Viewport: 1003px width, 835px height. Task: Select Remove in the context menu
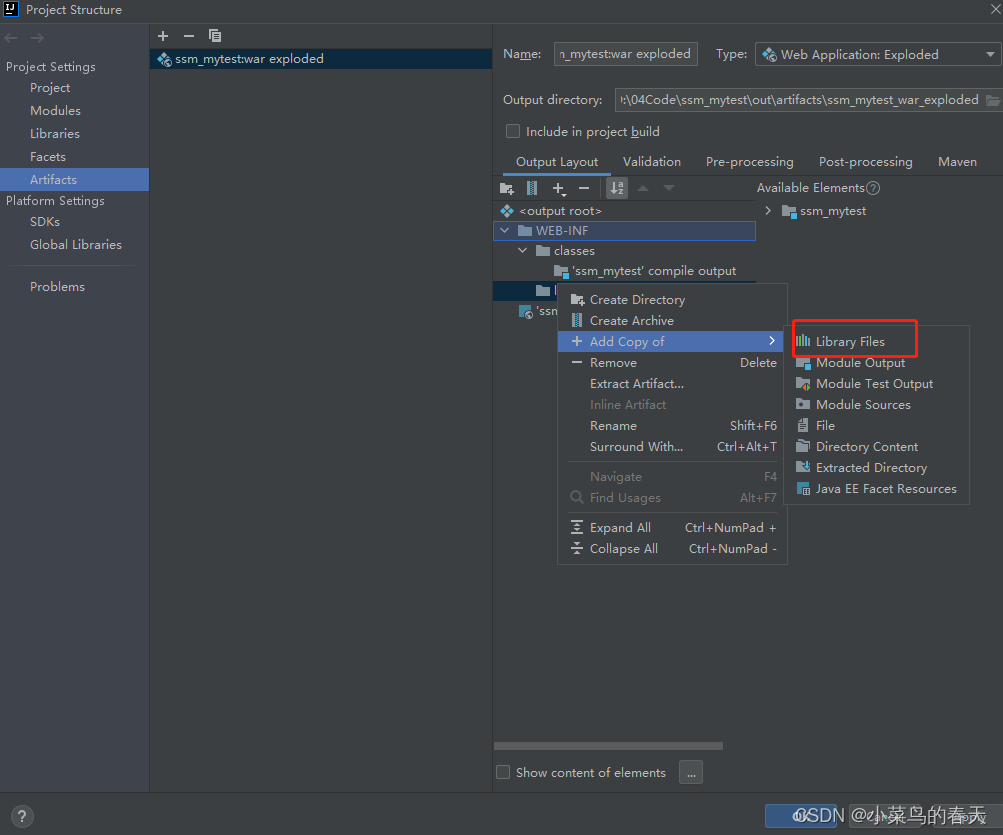[x=672, y=363]
